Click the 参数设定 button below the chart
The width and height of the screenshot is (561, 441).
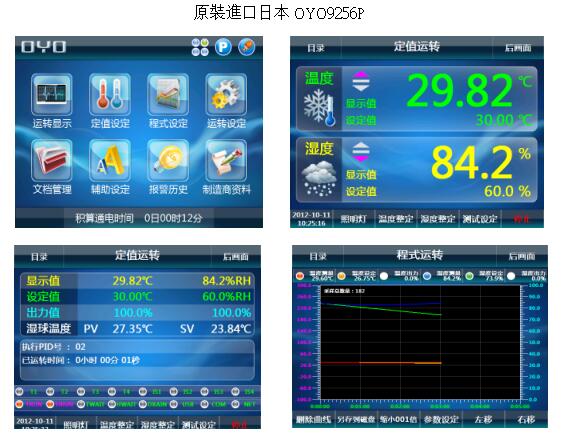441,419
